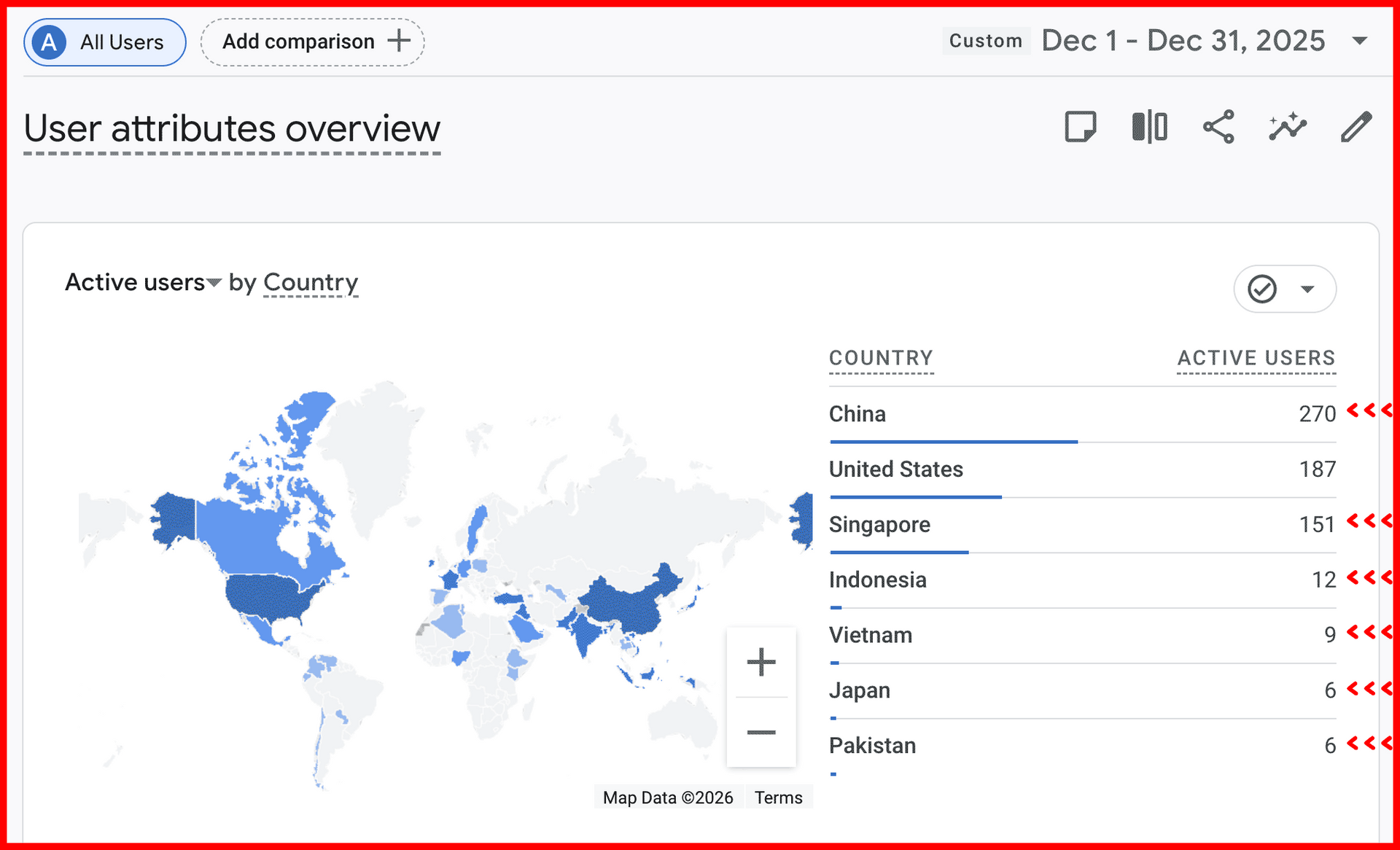
Task: Click the China progress bar
Action: (x=953, y=442)
